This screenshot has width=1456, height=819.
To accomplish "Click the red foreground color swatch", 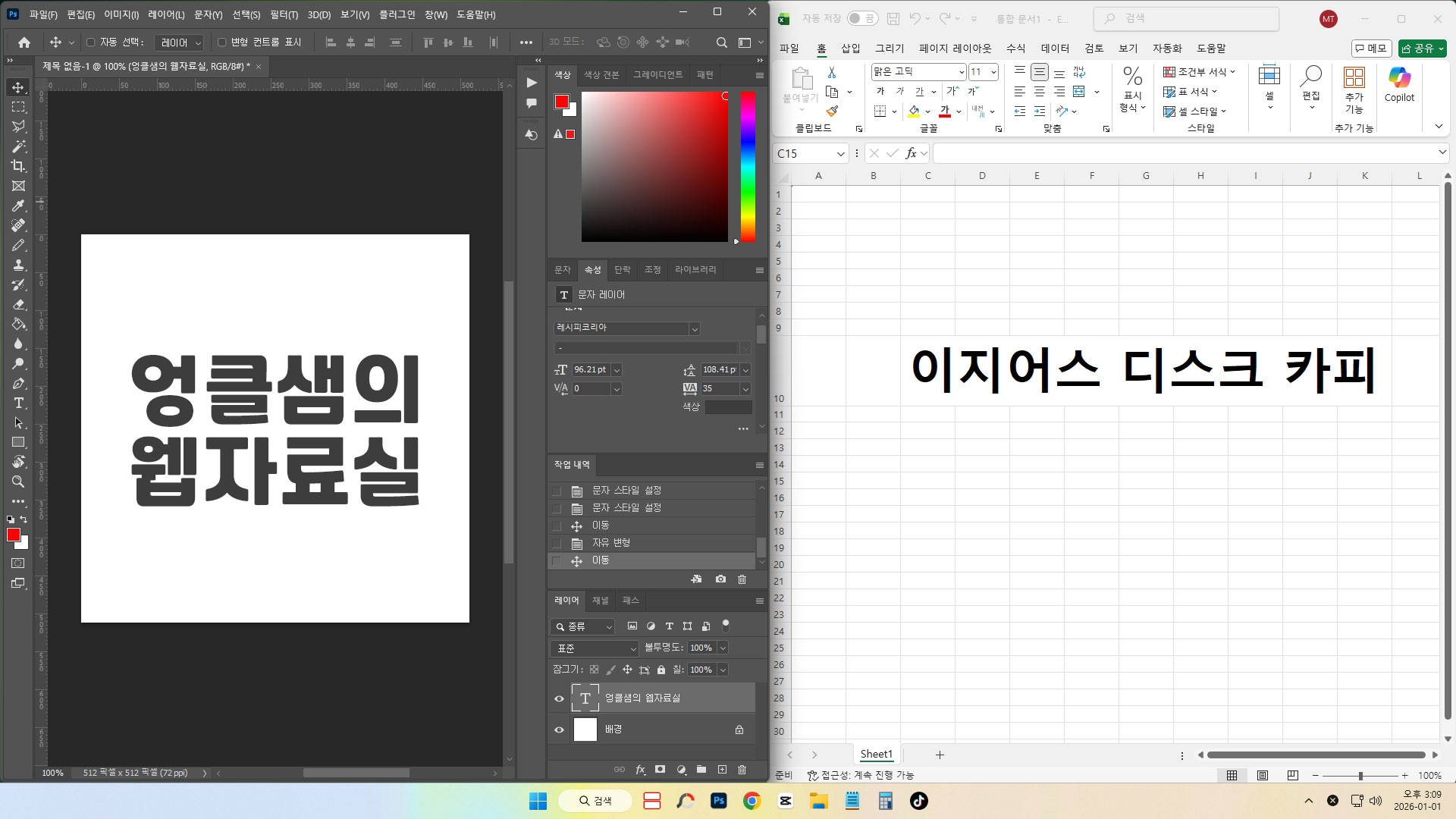I will coord(12,535).
